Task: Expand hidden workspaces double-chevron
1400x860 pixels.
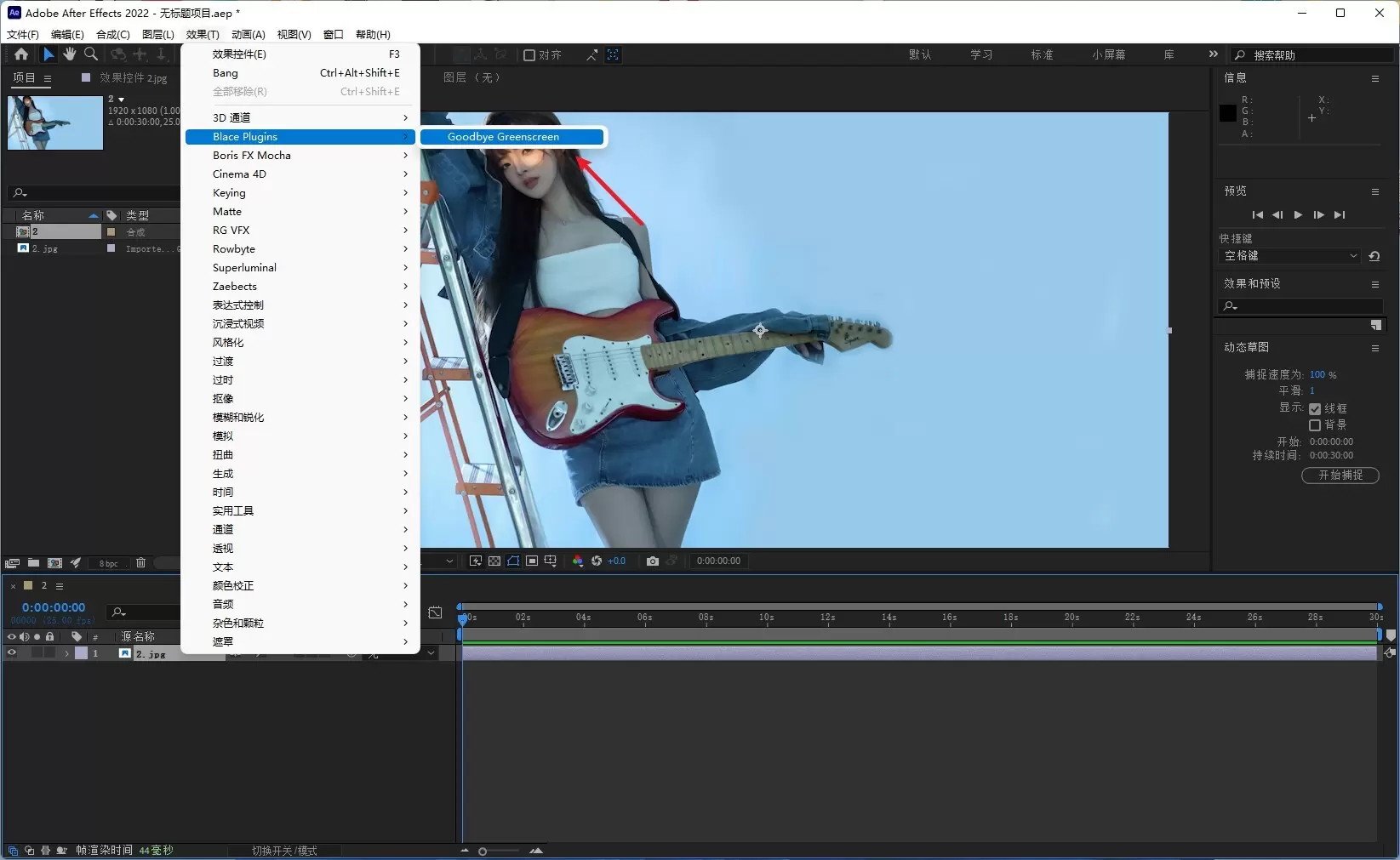Action: pos(1214,54)
